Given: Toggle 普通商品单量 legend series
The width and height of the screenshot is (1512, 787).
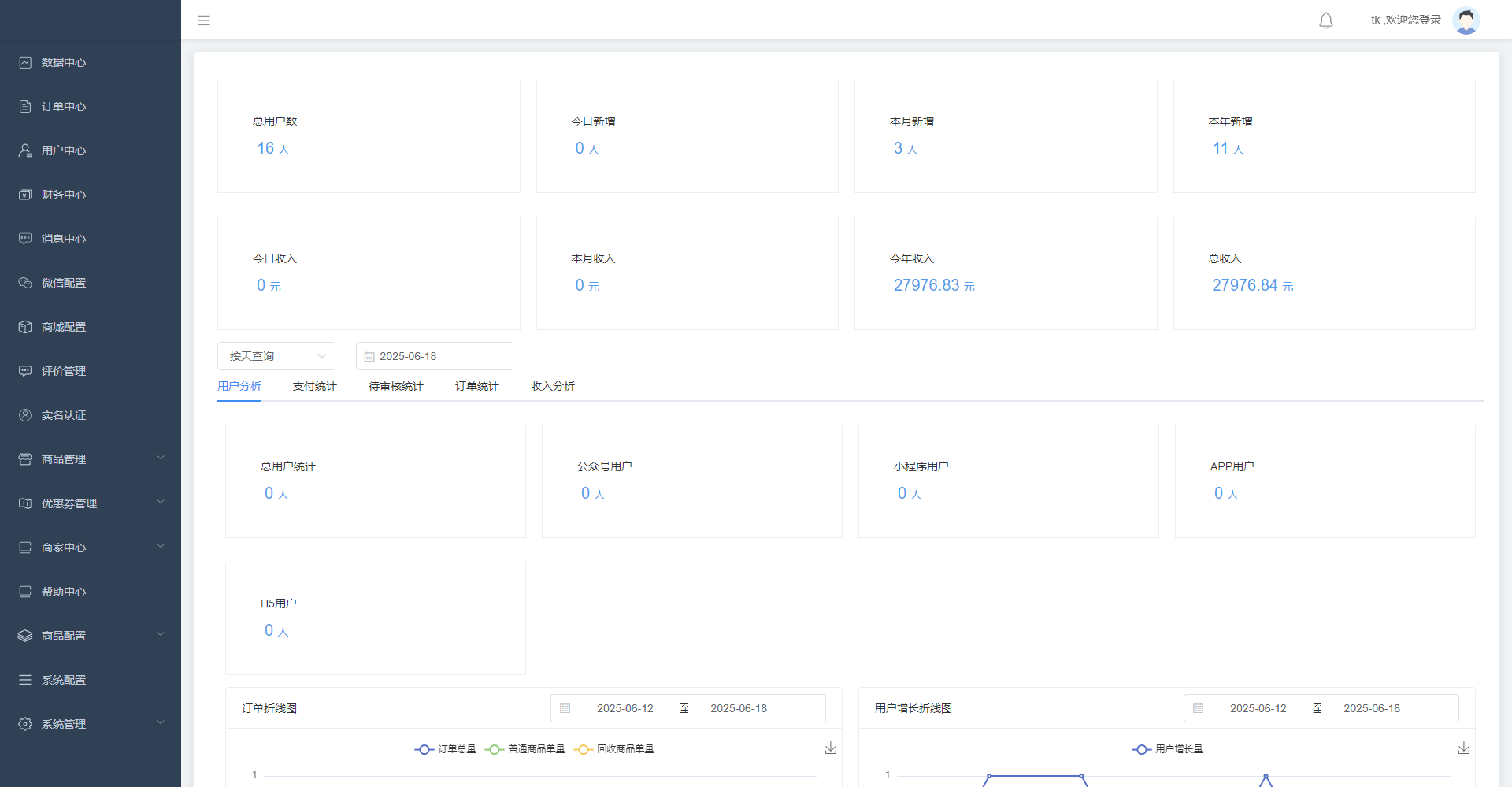Looking at the screenshot, I should [525, 749].
